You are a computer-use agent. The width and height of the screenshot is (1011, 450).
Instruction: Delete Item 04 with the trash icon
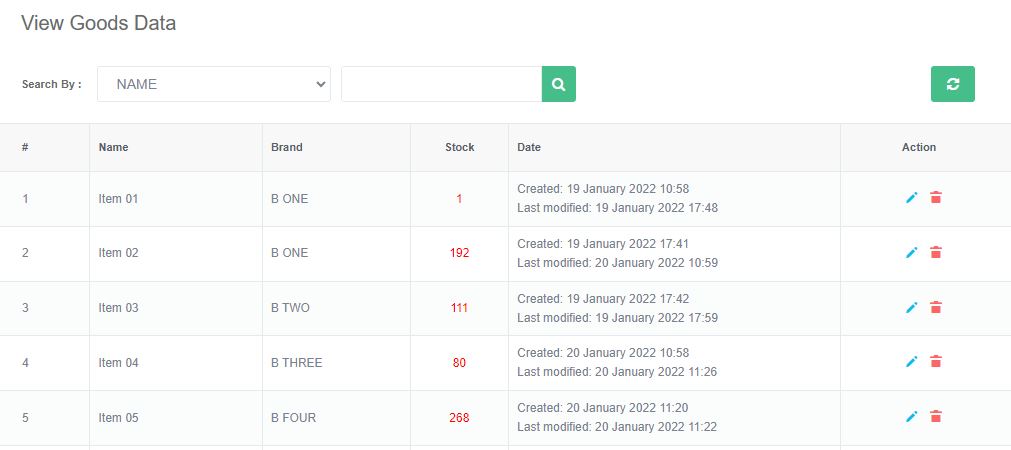(936, 362)
